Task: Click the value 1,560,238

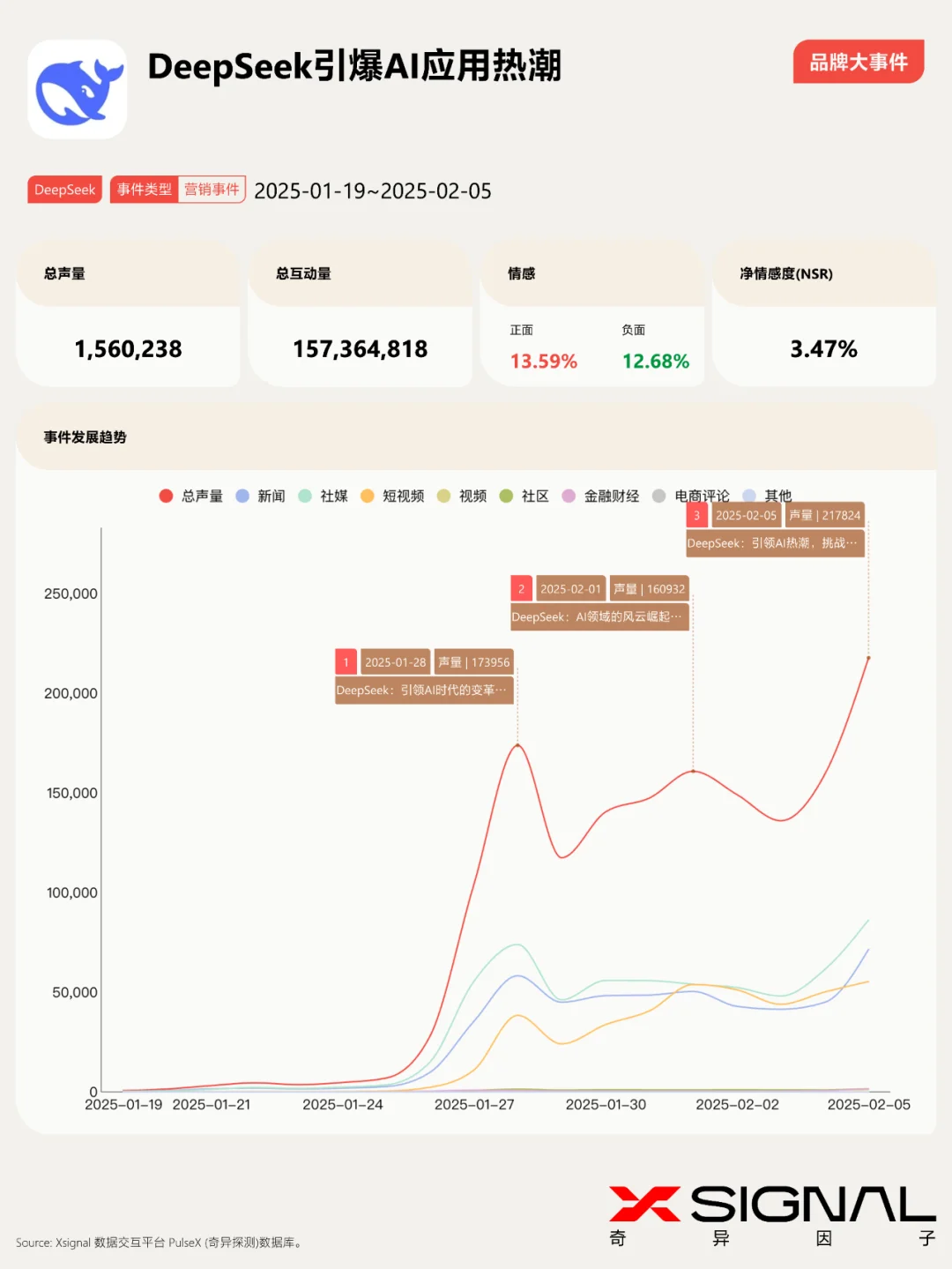Action: coord(128,349)
